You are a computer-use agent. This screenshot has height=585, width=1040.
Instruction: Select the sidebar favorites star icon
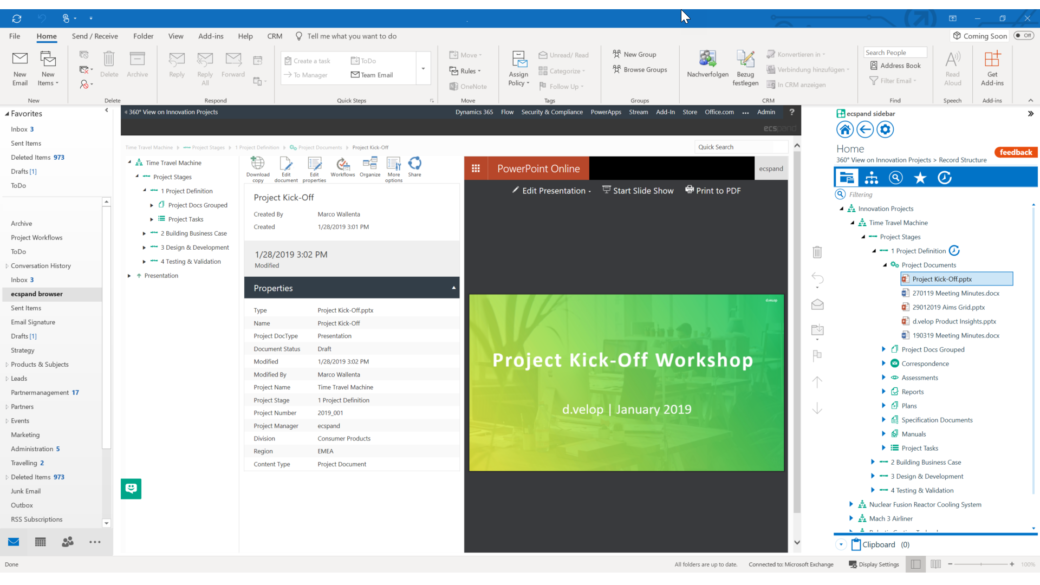(920, 178)
